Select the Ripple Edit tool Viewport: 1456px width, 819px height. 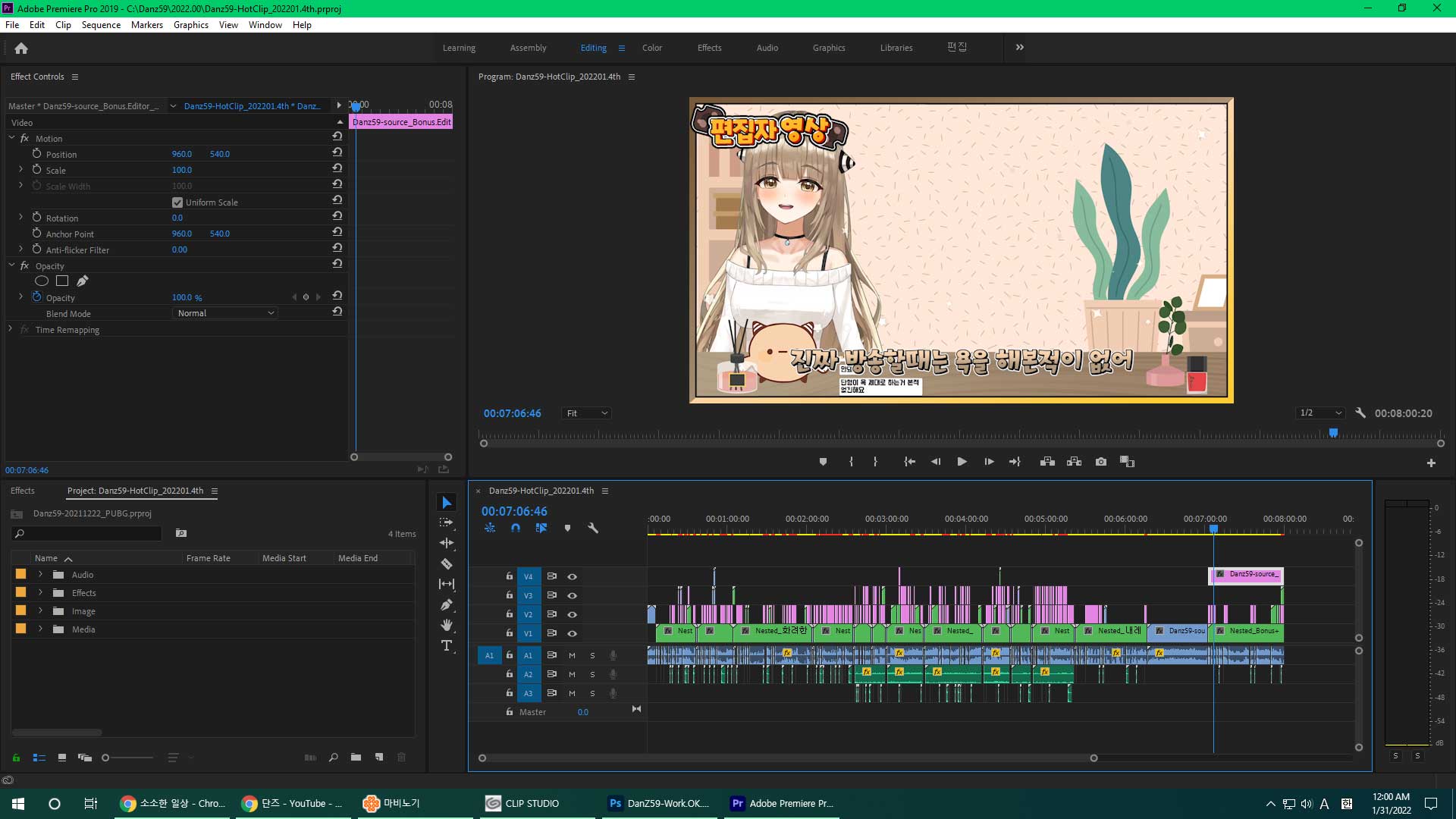[447, 543]
